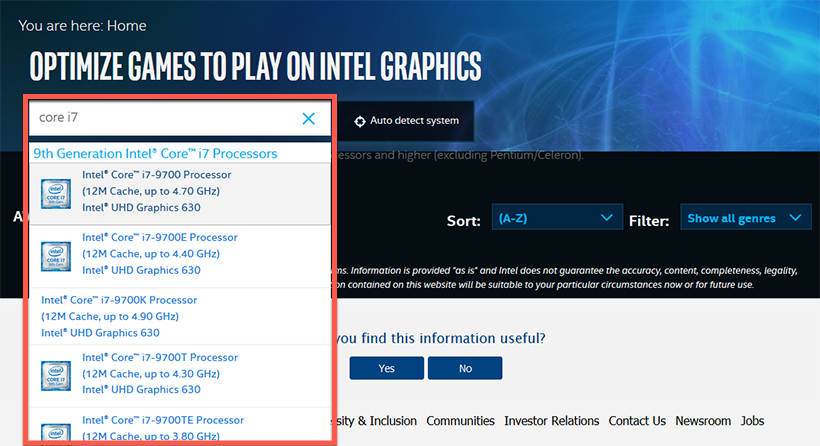Click into the processor search field
Viewport: 820px width, 446px height.
tap(160, 119)
